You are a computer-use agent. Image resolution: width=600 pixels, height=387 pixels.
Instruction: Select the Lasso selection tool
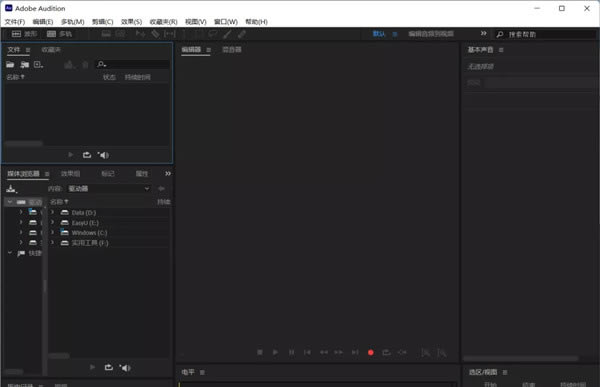213,34
